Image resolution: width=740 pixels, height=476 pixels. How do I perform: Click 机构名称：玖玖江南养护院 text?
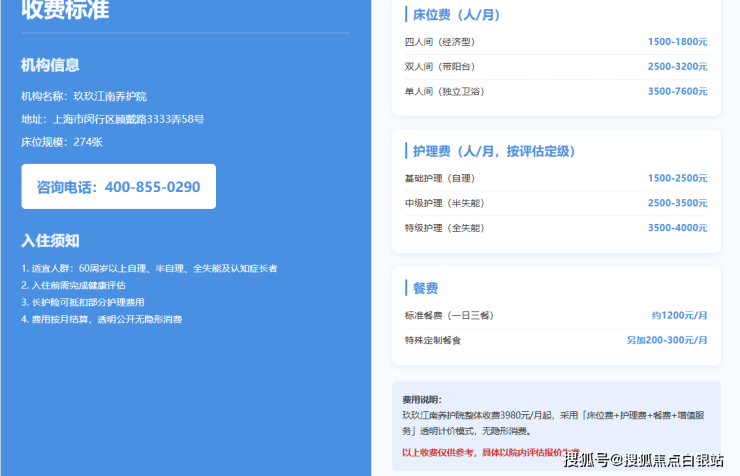(84, 96)
